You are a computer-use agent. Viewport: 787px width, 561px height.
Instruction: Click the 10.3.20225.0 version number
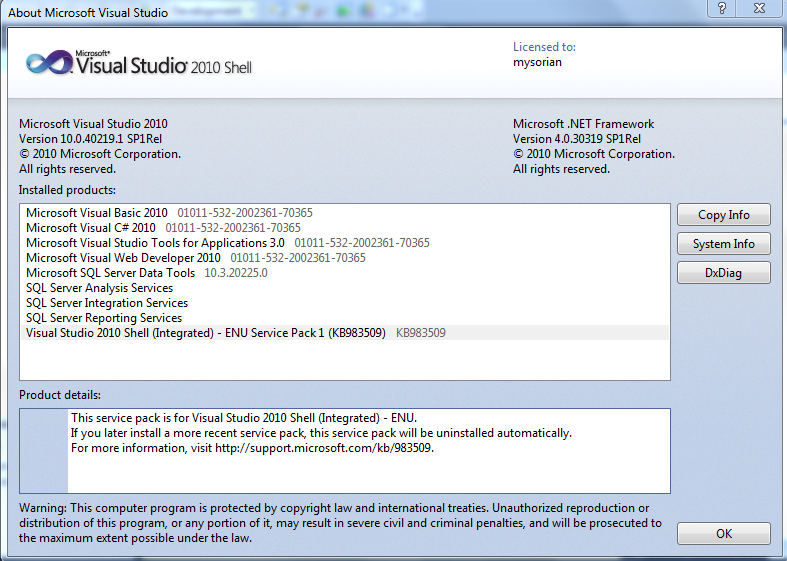point(236,273)
